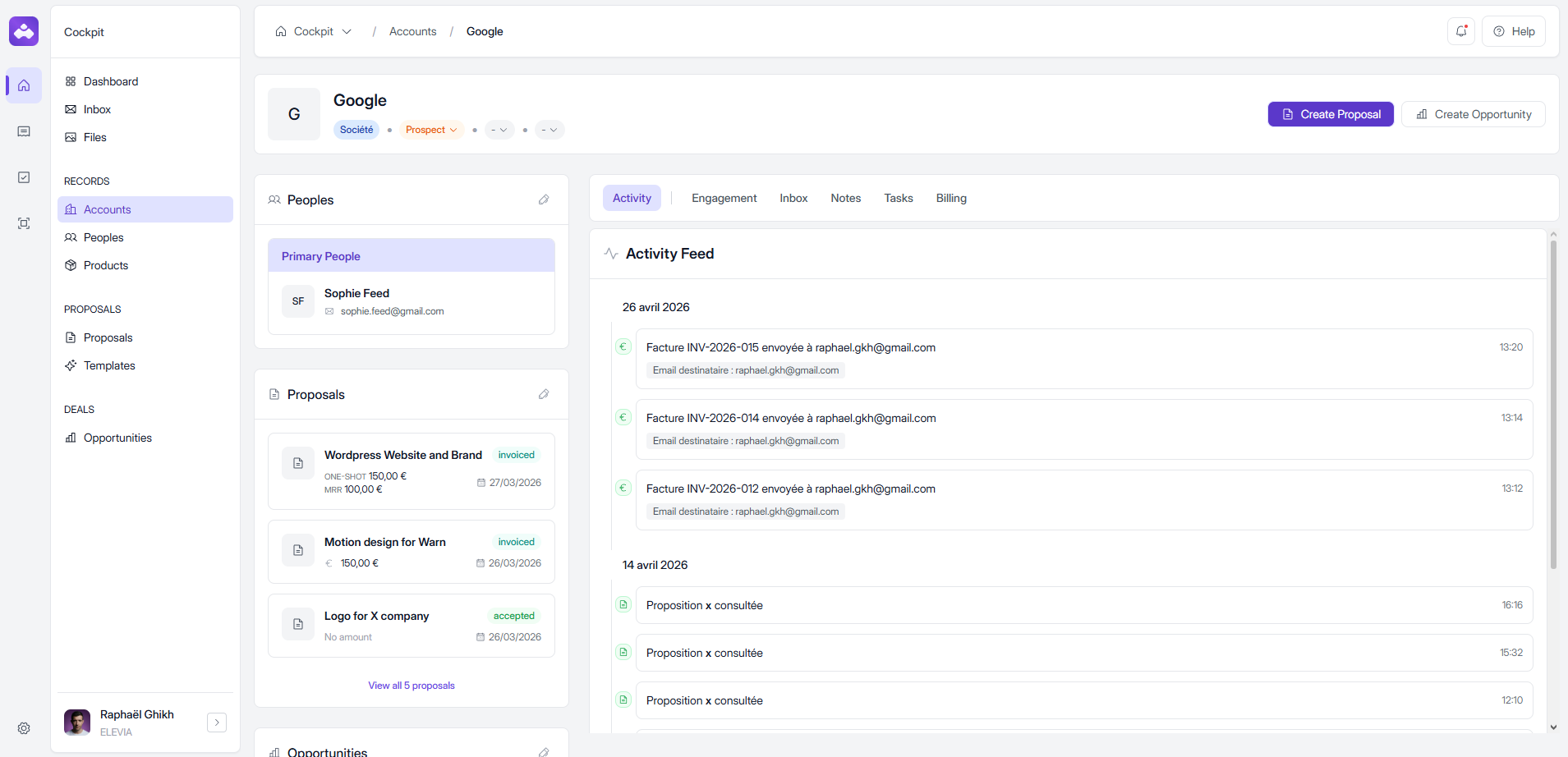Click Sophie Feed's SF avatar
Viewport: 1568px width, 757px height.
[298, 301]
